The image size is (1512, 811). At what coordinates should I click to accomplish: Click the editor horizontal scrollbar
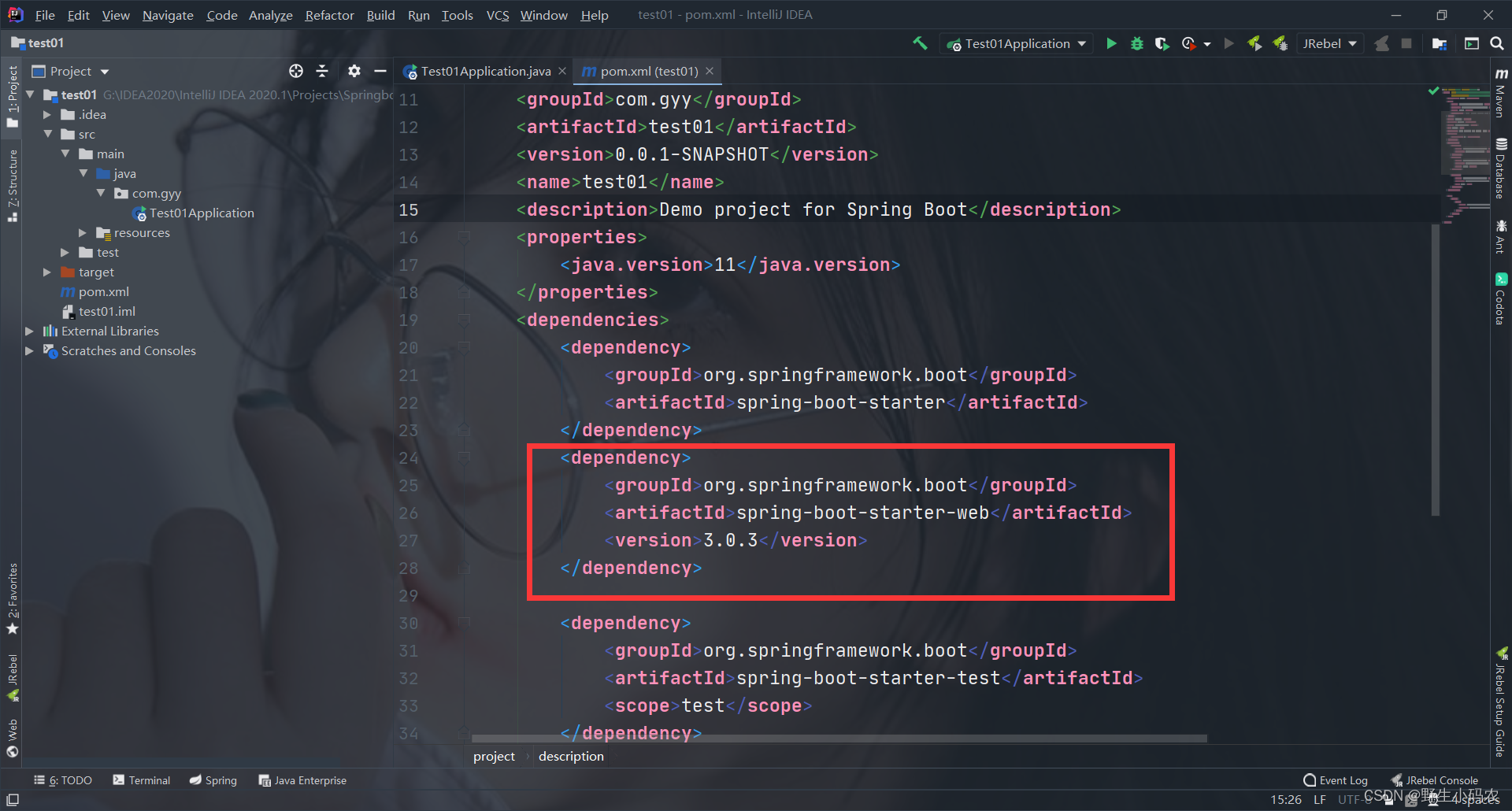(839, 739)
